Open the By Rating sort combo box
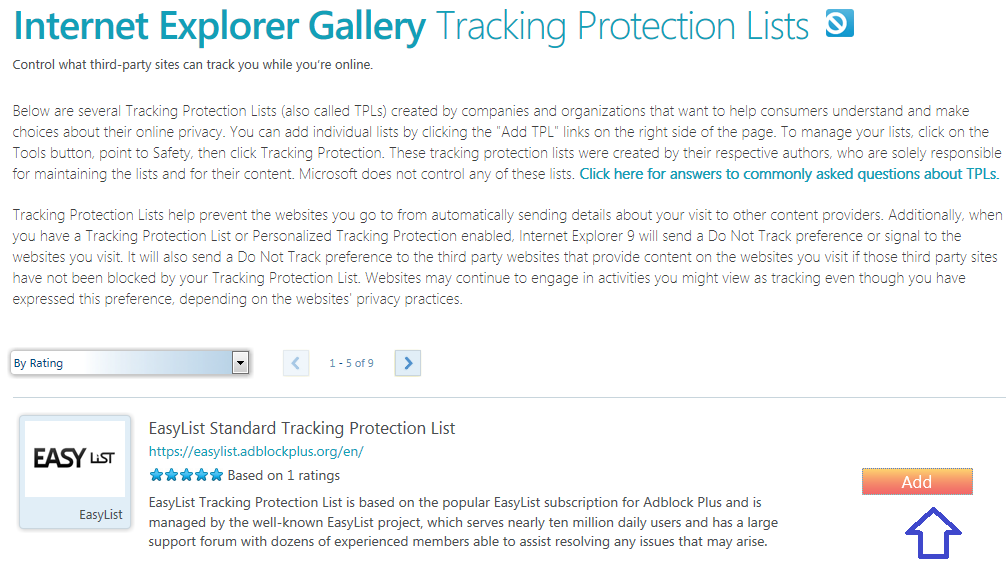Screen dimensions: 1006x566 [x=130, y=363]
